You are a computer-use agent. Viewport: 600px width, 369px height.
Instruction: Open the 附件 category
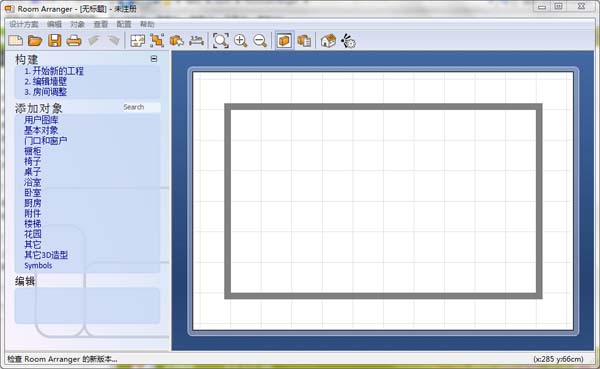33,213
